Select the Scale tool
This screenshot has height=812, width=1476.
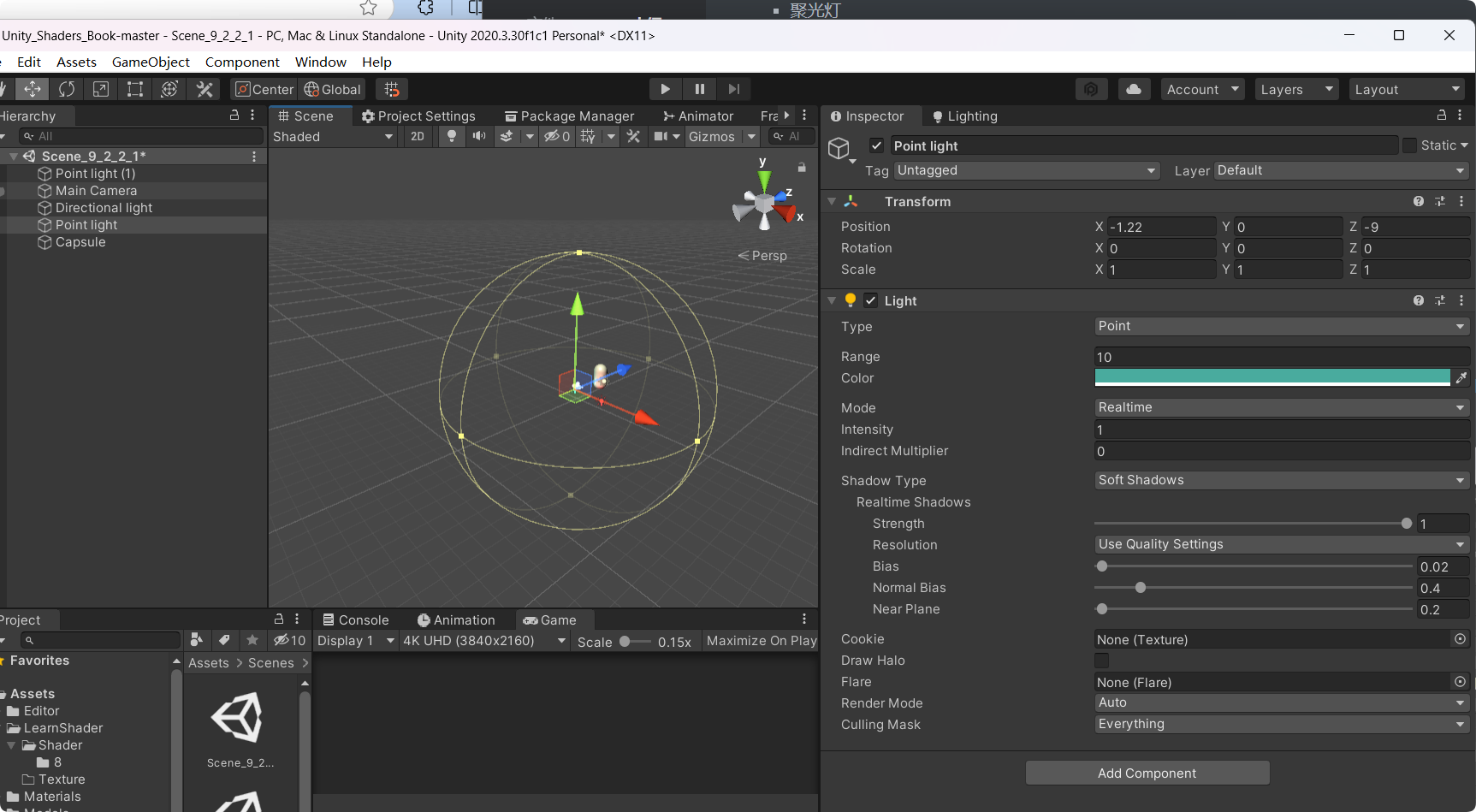click(x=100, y=89)
